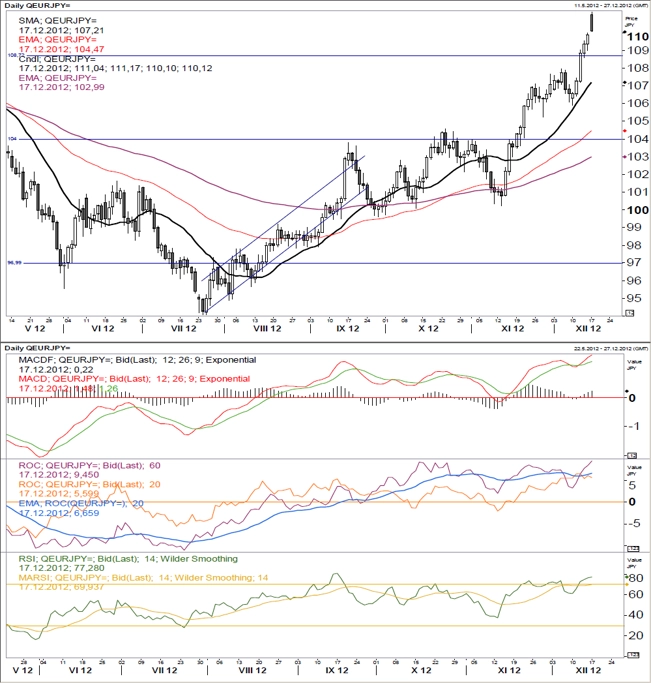
Task: Click the black SMA marker near 107
Action: 625,83
